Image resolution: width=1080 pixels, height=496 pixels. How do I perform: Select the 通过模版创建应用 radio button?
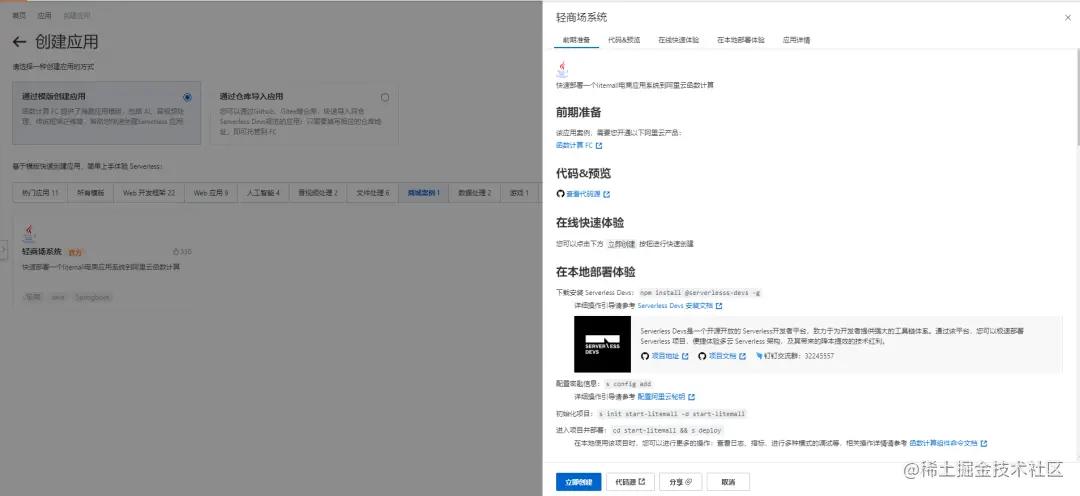(187, 97)
